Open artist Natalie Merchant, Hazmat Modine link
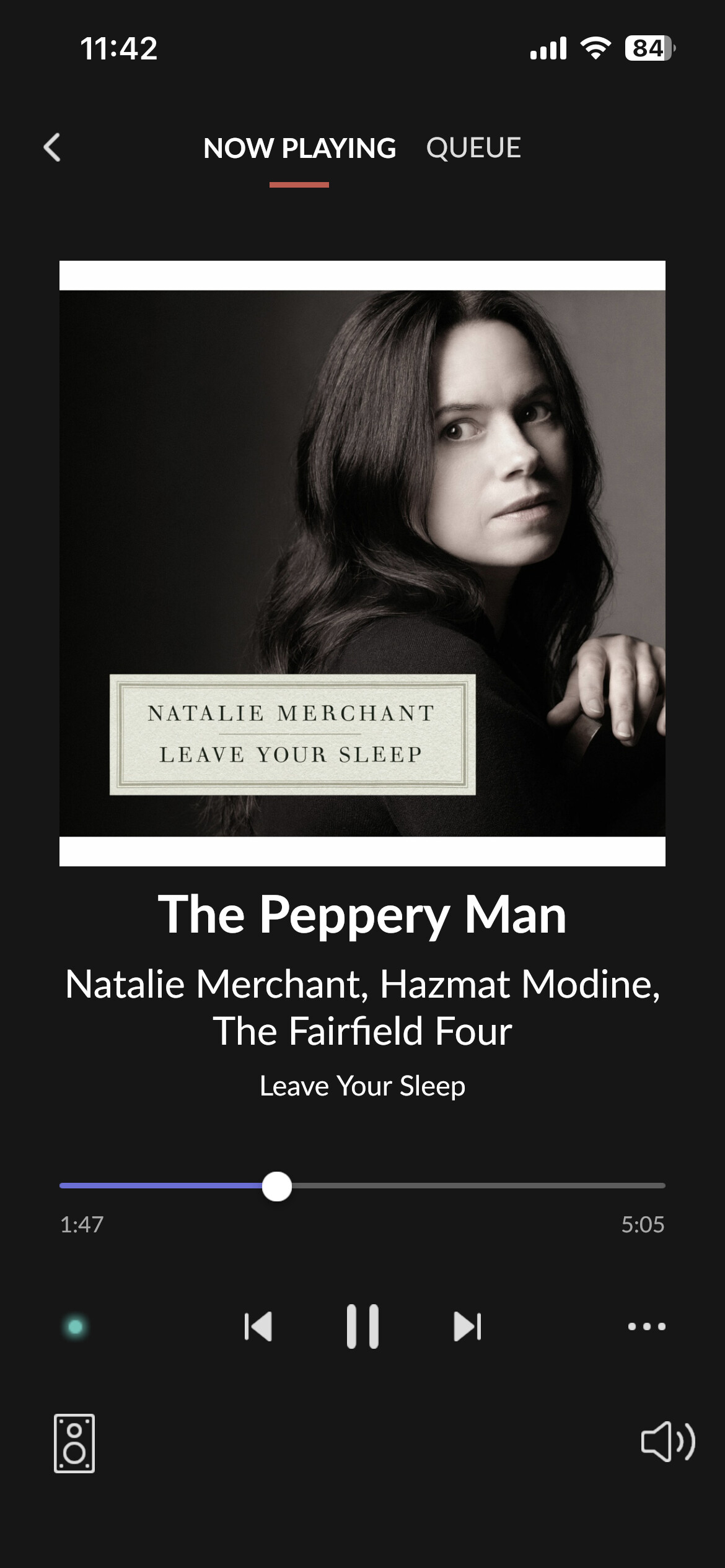This screenshot has height=1568, width=725. (362, 984)
